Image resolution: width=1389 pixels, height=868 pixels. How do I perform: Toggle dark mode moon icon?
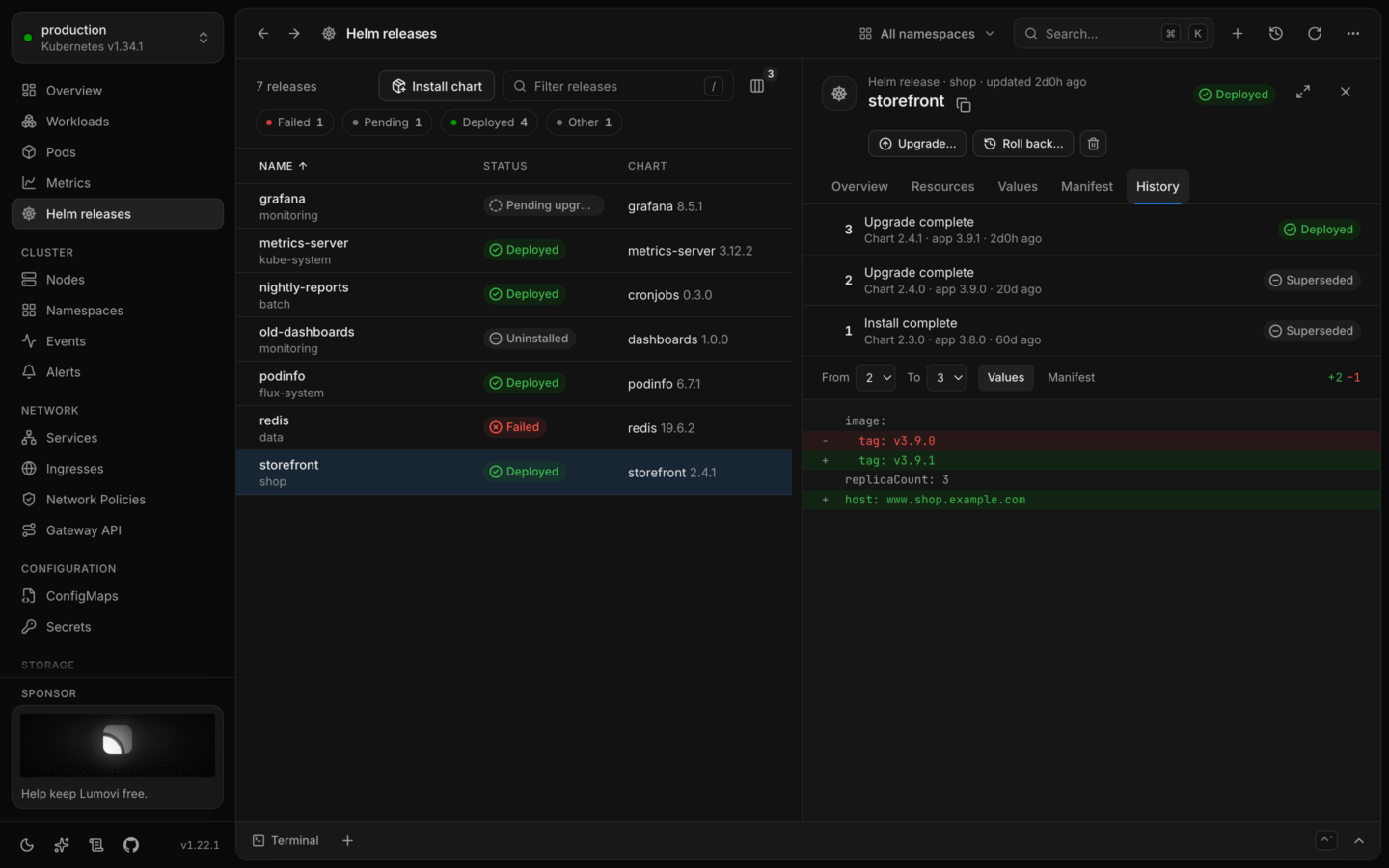pyautogui.click(x=27, y=845)
